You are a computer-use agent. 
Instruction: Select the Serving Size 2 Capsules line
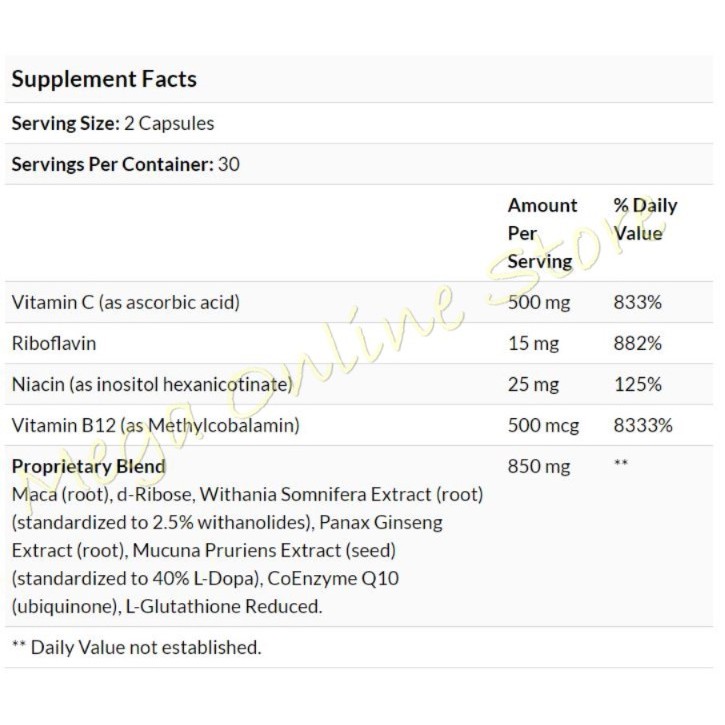112,124
